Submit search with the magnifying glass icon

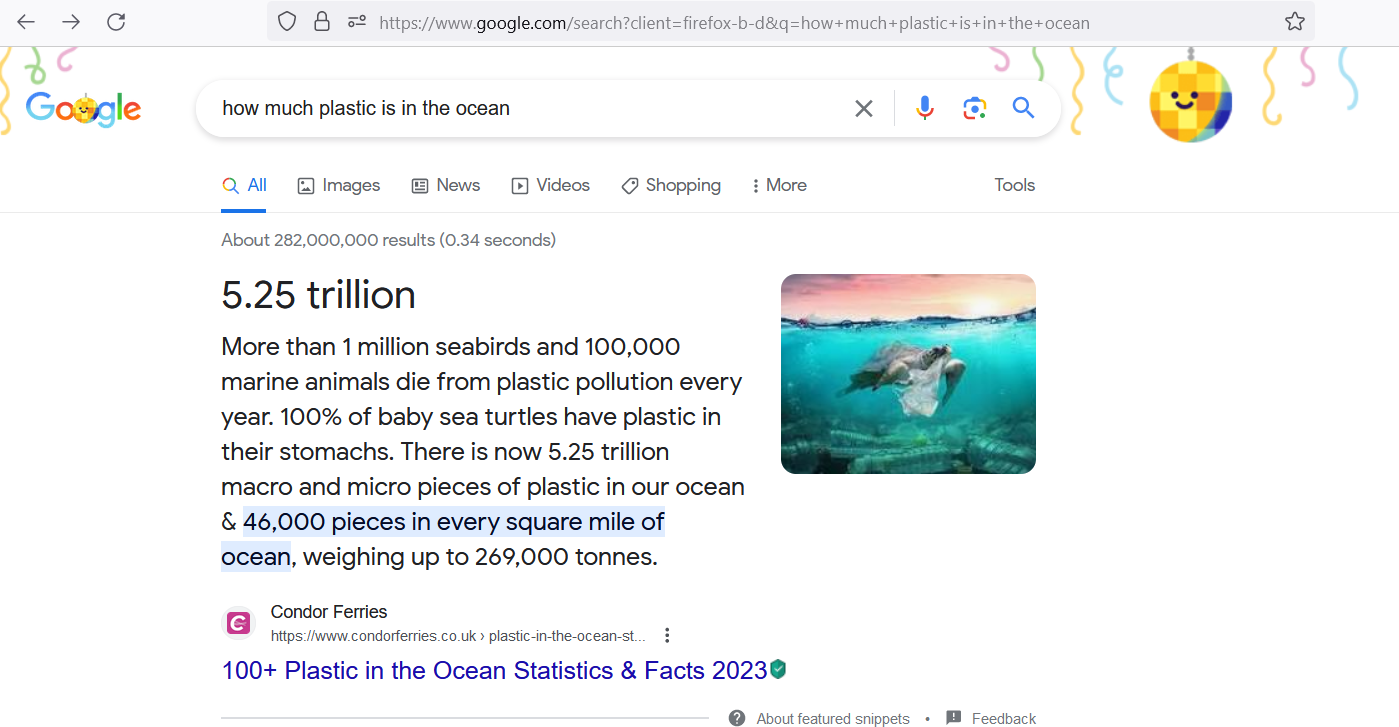1023,108
